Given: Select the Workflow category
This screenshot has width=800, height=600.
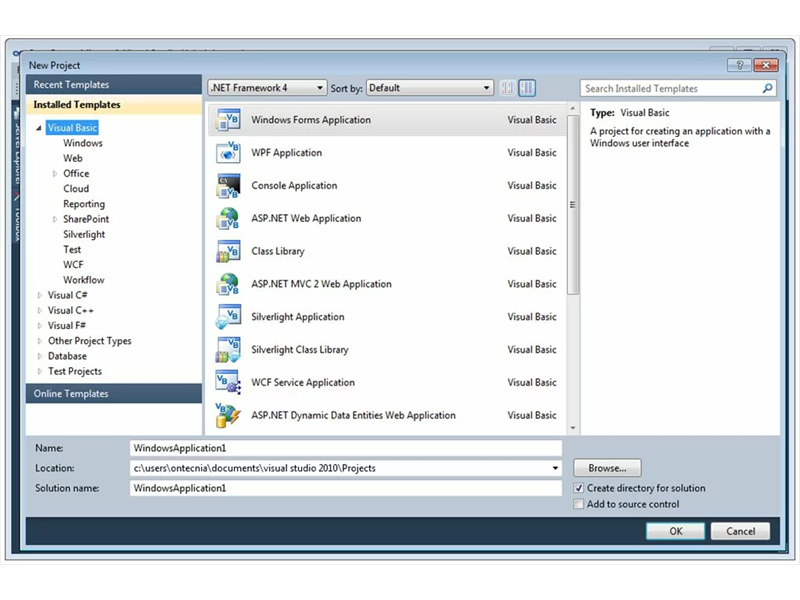Looking at the screenshot, I should tap(83, 280).
